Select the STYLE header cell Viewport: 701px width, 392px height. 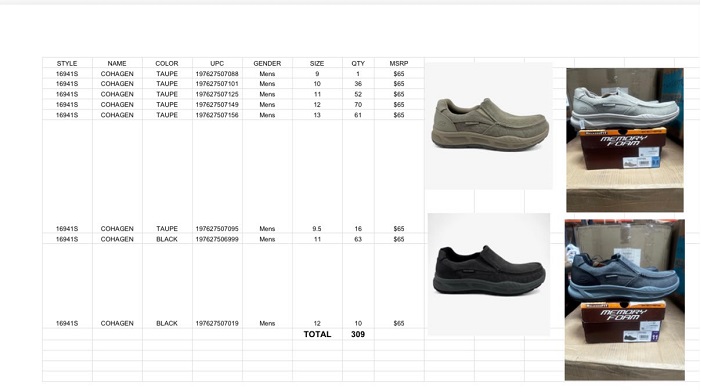(67, 63)
